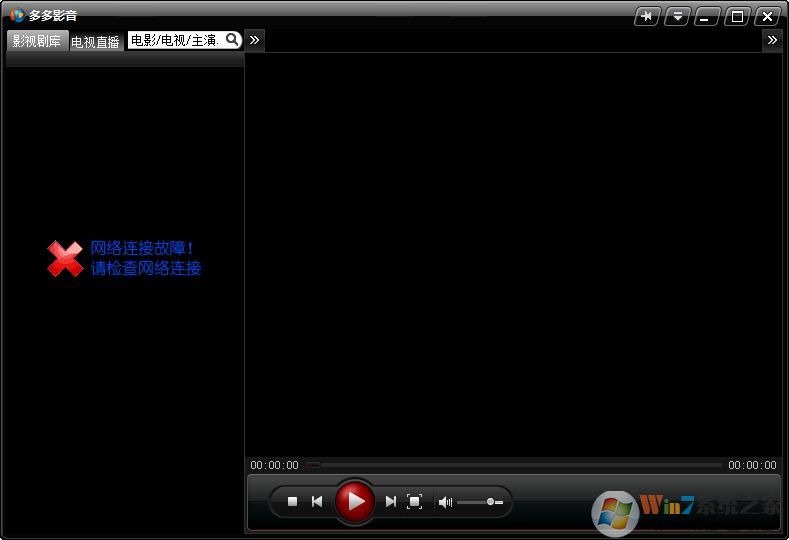Image resolution: width=789 pixels, height=540 pixels.
Task: Click the total duration 00:00:00 on right
Action: [x=752, y=465]
